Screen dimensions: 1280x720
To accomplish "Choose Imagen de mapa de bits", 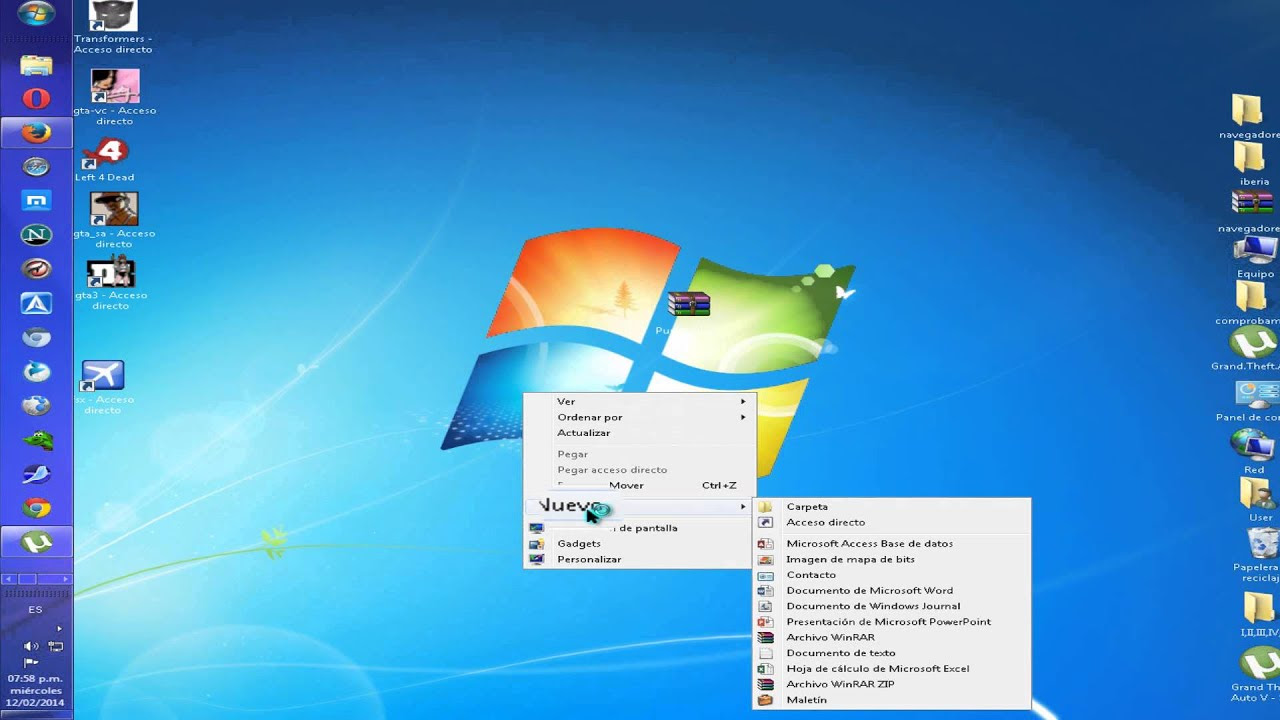I will [892, 560].
